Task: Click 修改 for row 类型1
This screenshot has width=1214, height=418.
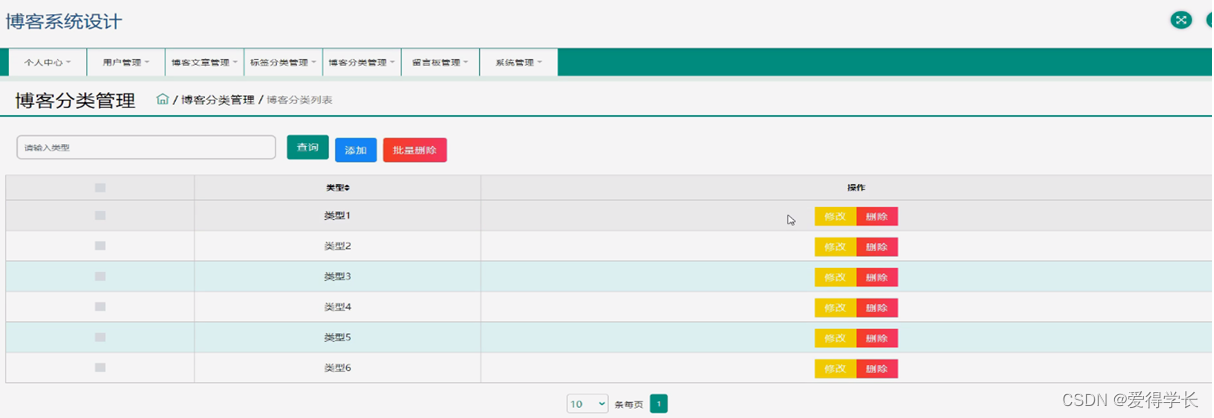Action: [x=835, y=216]
